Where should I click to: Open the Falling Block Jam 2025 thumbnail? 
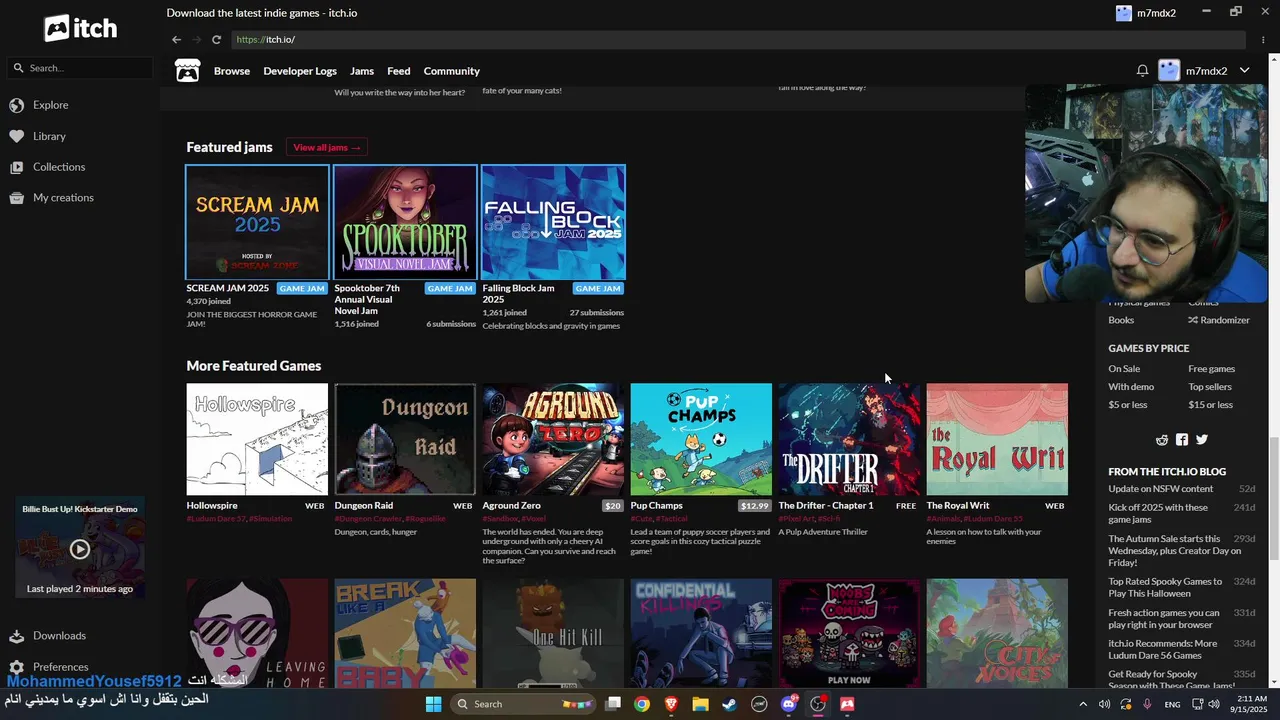pyautogui.click(x=553, y=222)
